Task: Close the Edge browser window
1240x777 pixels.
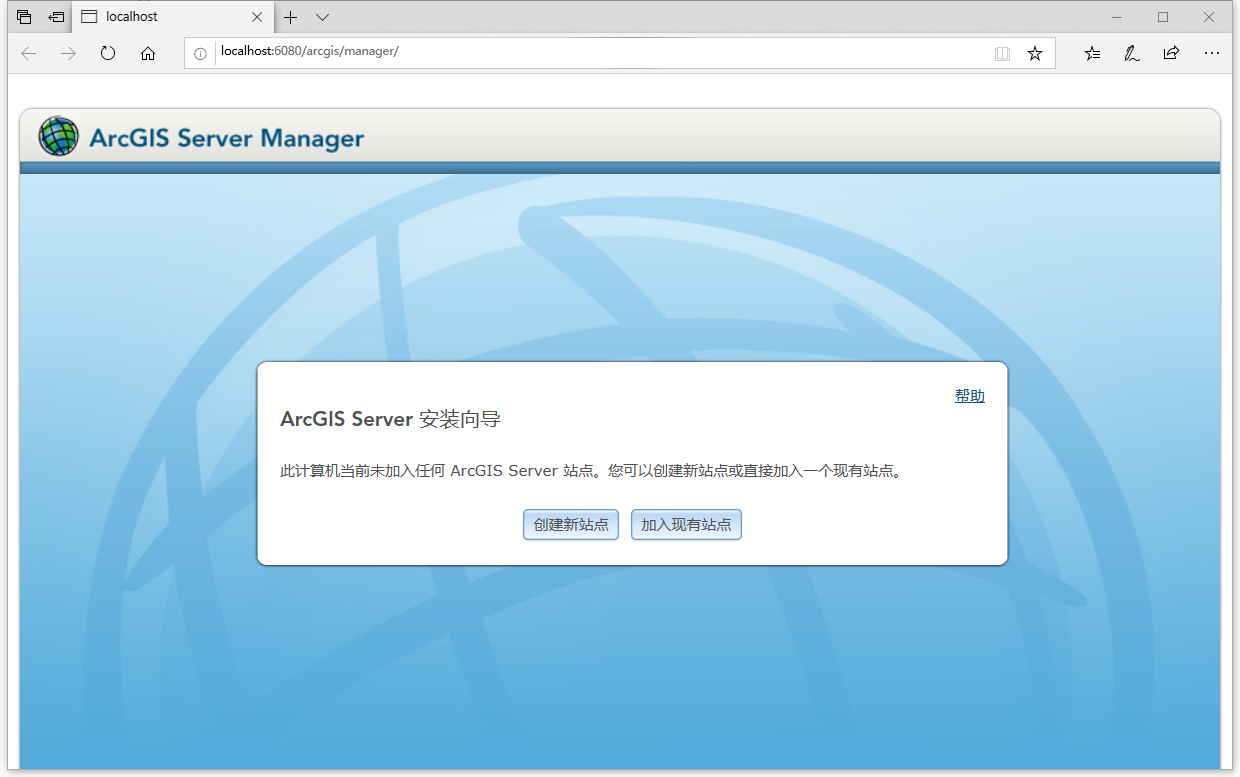Action: (x=1209, y=17)
